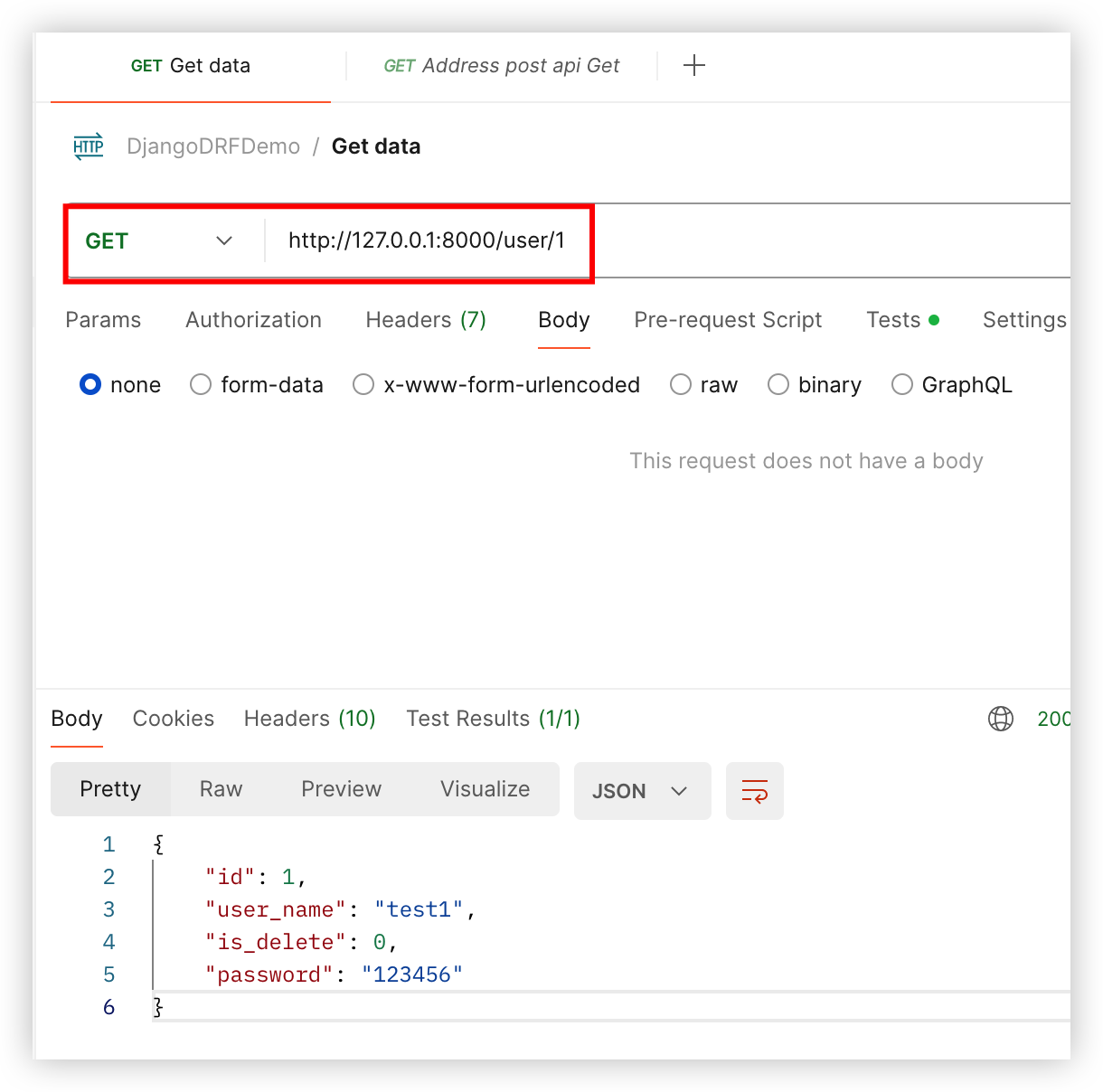Click the globe network icon

pyautogui.click(x=1000, y=719)
